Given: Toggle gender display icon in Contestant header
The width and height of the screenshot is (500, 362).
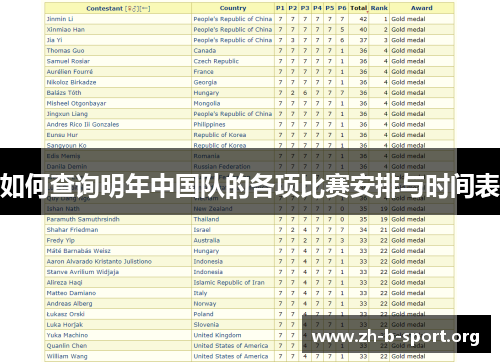Looking at the screenshot, I should [132, 9].
